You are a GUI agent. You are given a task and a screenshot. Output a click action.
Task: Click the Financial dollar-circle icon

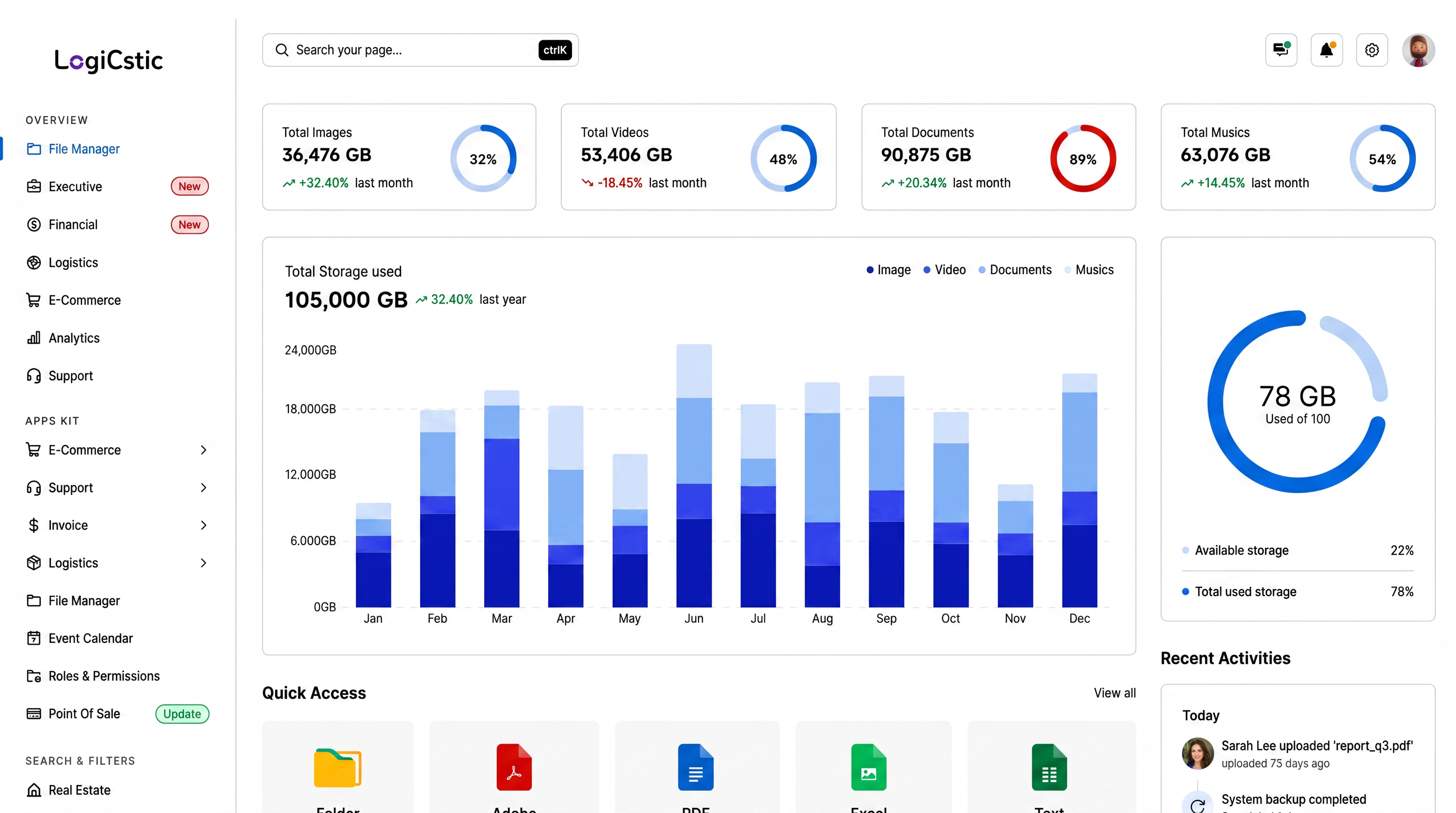coord(34,224)
